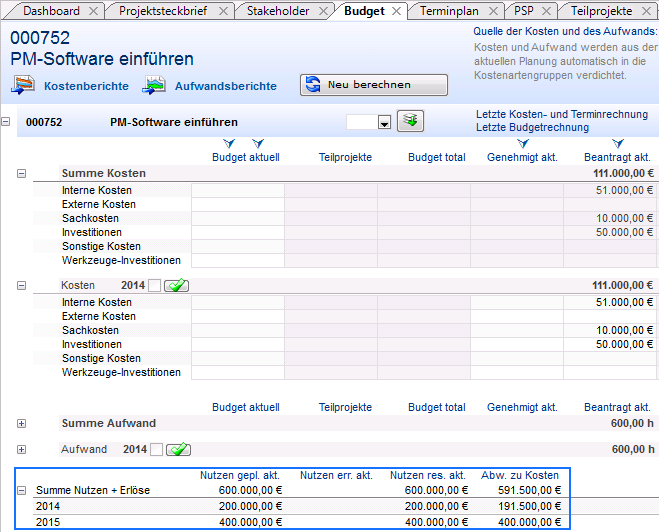Click the arrow icon above Genehmigt akt.
The width and height of the screenshot is (659, 532).
click(523, 144)
